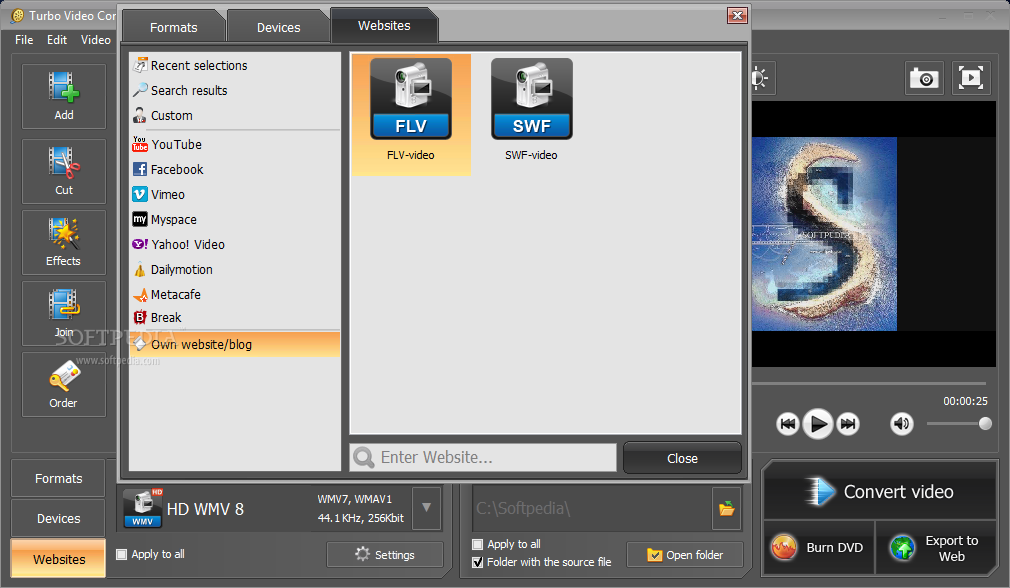Click the HD WMV 8 format icon
This screenshot has height=588, width=1010.
pyautogui.click(x=143, y=508)
